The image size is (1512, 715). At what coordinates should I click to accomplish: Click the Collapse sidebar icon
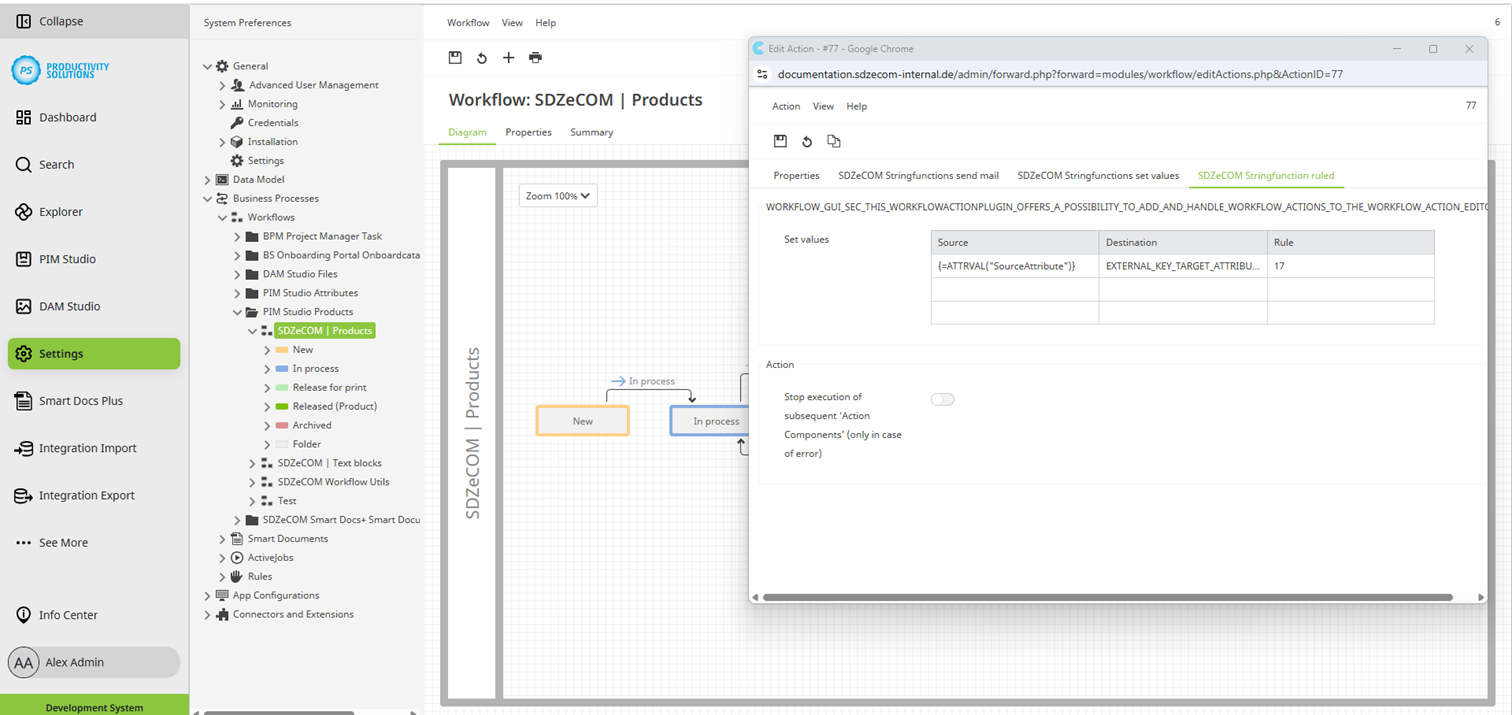24,21
